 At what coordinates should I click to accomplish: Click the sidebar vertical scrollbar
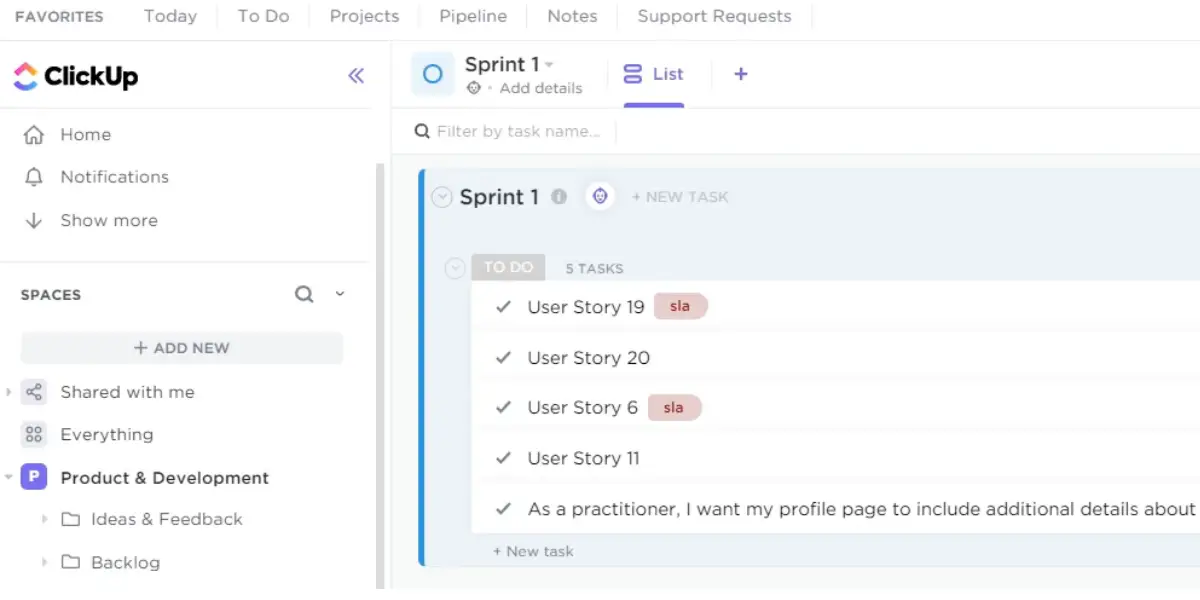pyautogui.click(x=380, y=375)
